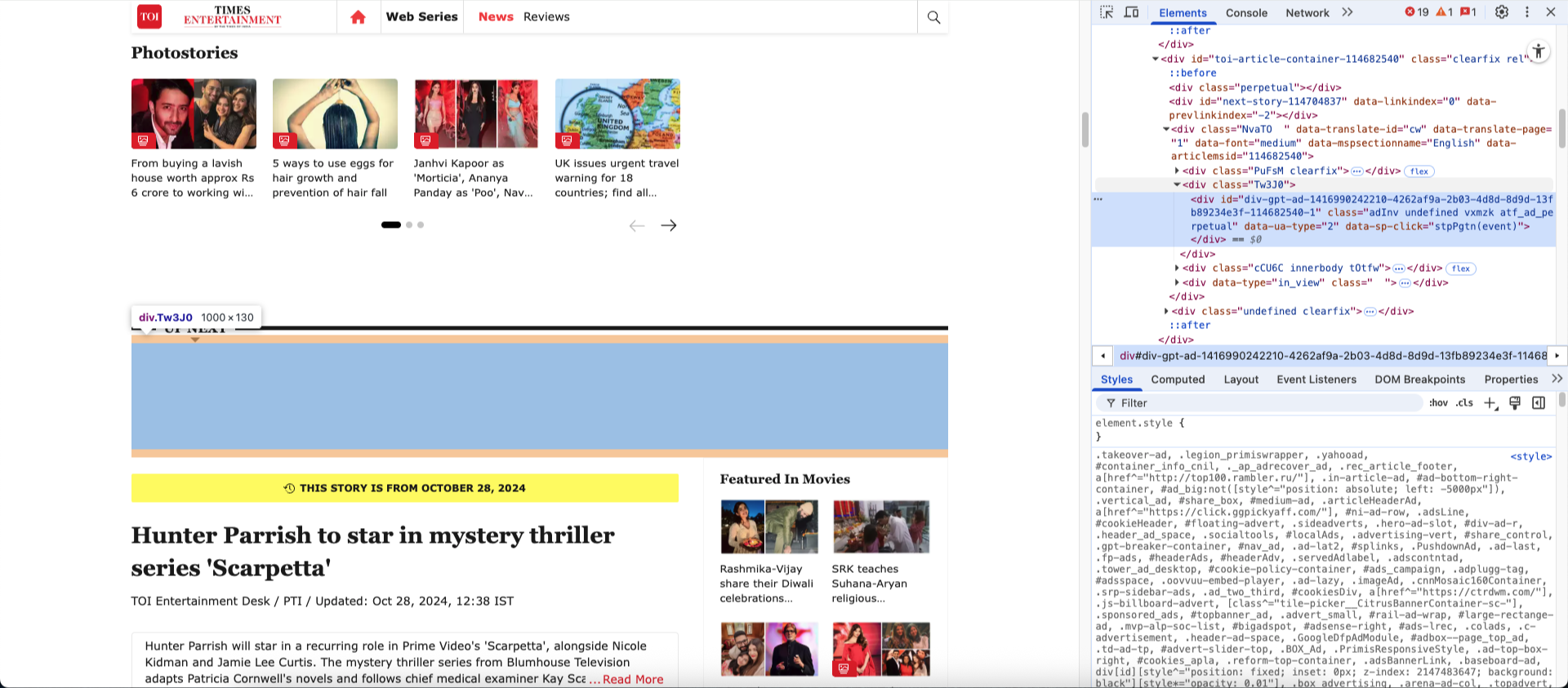Open the Event Listeners tab
Image resolution: width=1568 pixels, height=688 pixels.
1316,380
